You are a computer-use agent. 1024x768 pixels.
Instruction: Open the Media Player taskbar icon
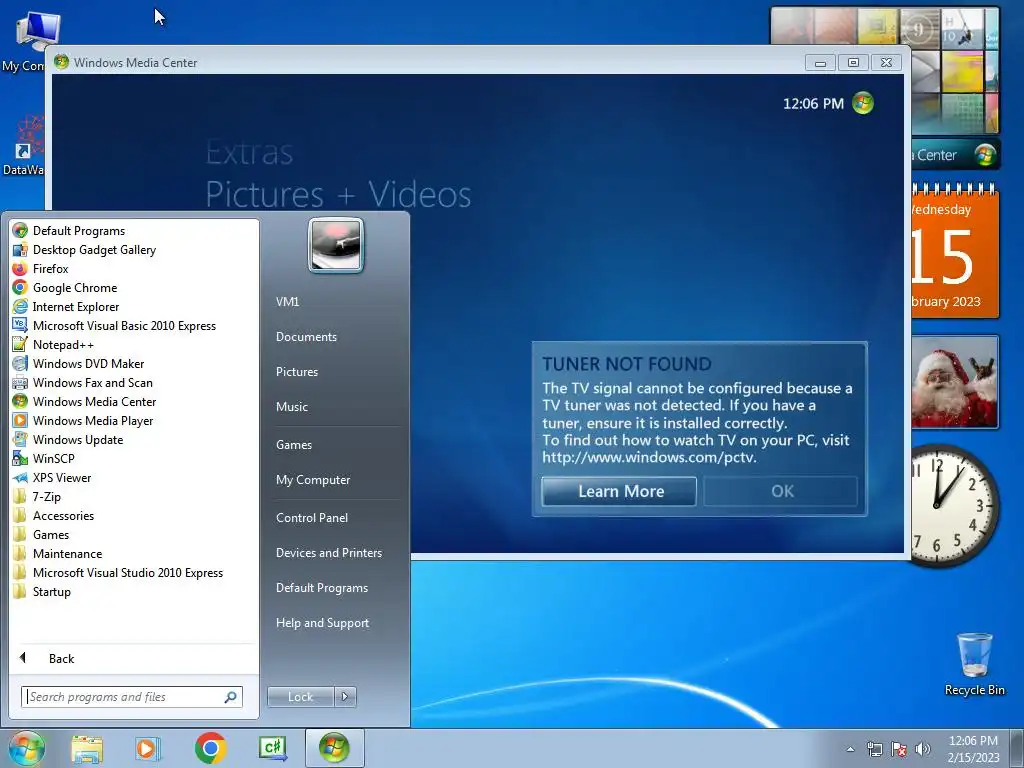(x=148, y=749)
